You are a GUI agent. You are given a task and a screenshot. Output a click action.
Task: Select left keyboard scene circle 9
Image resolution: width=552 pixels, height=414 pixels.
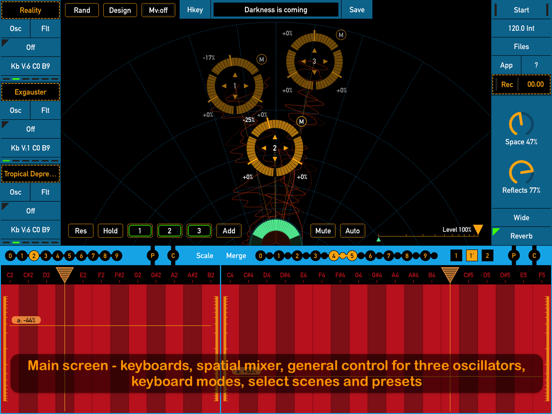coord(117,256)
